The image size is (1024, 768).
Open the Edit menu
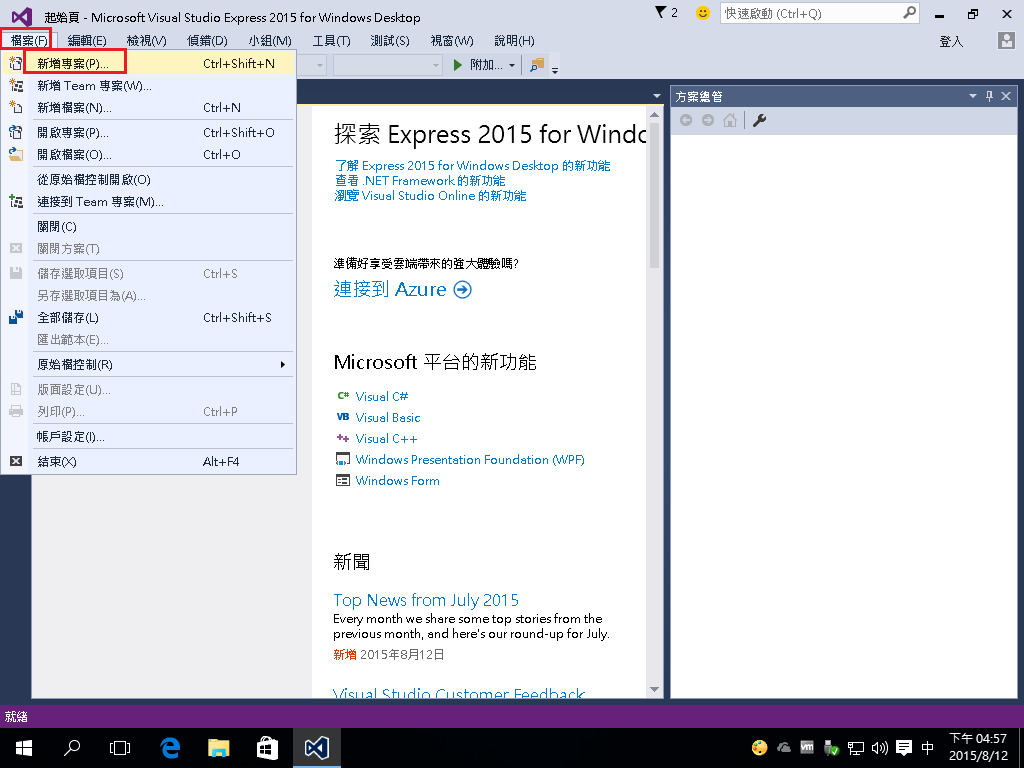[x=87, y=40]
